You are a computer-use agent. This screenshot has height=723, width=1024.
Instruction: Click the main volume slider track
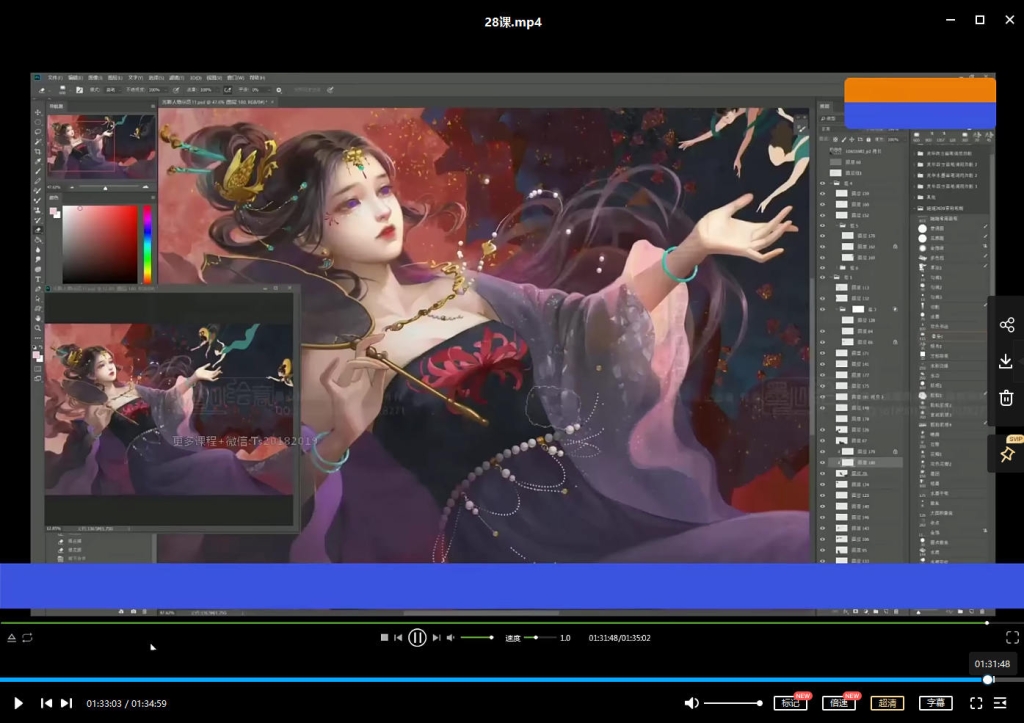(x=732, y=703)
